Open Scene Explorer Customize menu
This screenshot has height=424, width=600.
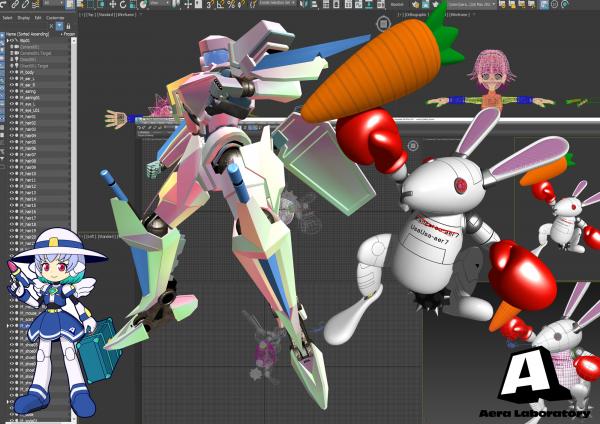point(55,18)
